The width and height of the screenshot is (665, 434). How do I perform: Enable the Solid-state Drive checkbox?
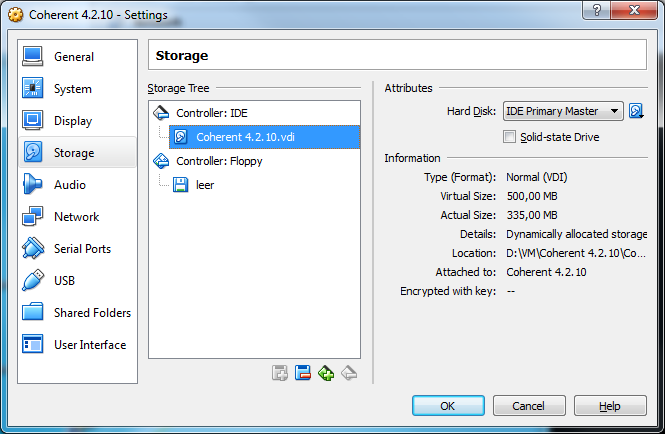tap(510, 137)
